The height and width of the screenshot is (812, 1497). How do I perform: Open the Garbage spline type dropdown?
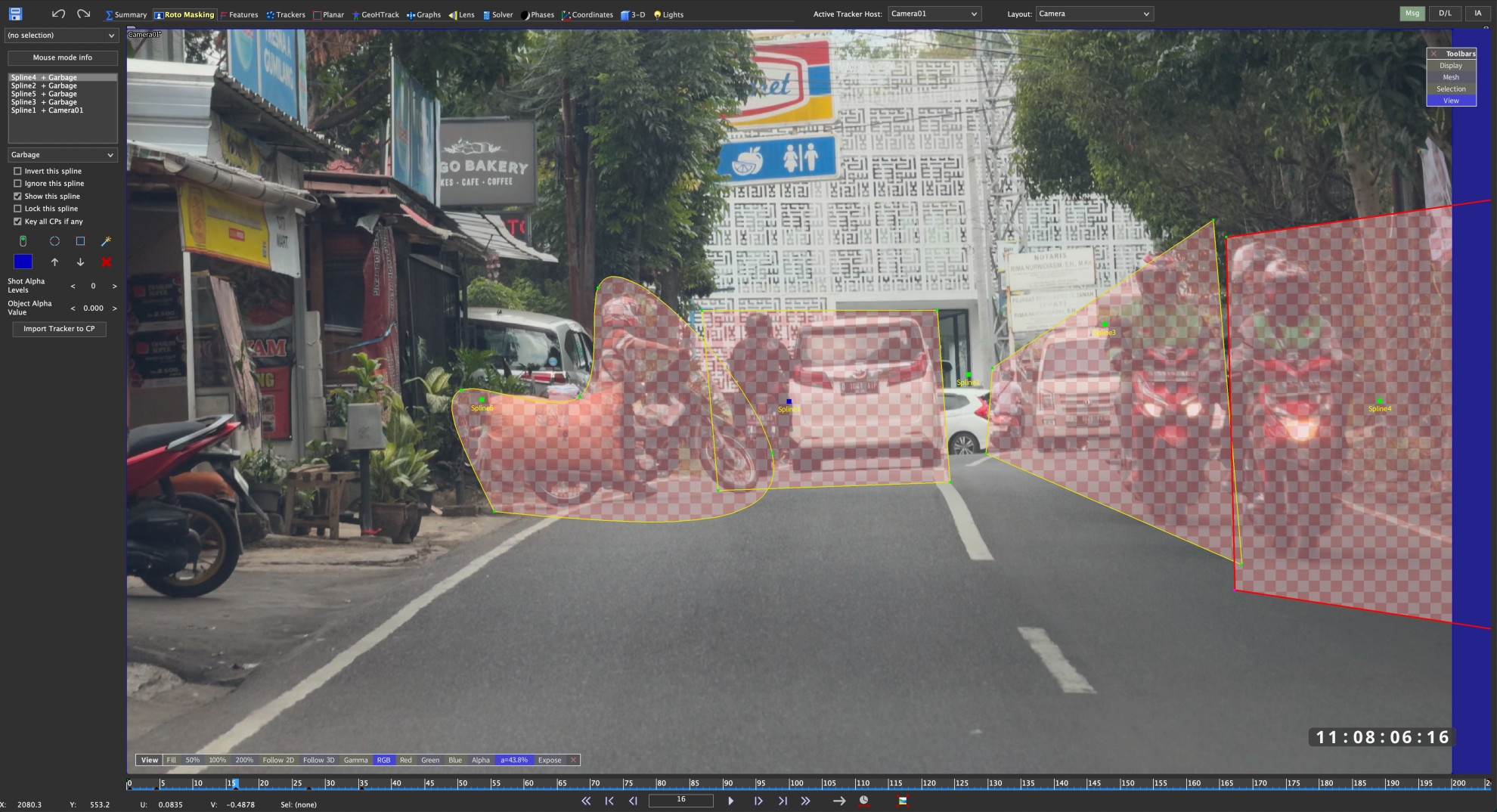[63, 154]
